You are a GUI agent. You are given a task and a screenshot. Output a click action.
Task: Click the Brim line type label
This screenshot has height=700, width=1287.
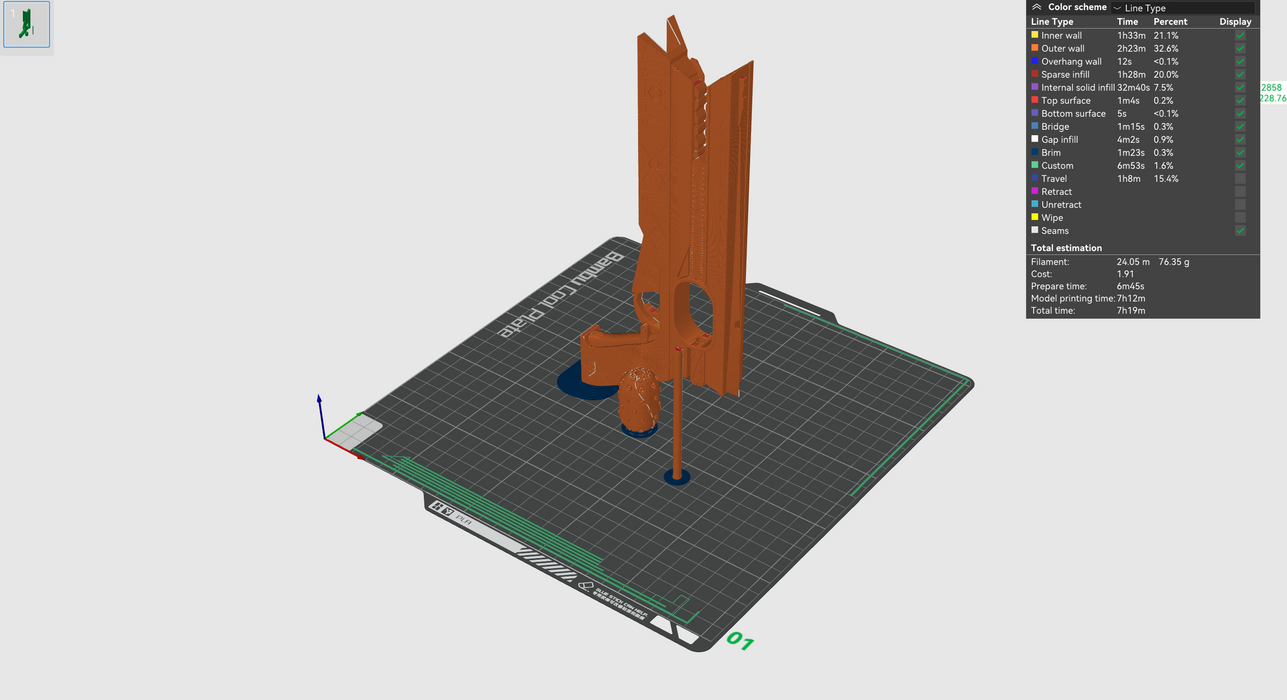[1051, 153]
